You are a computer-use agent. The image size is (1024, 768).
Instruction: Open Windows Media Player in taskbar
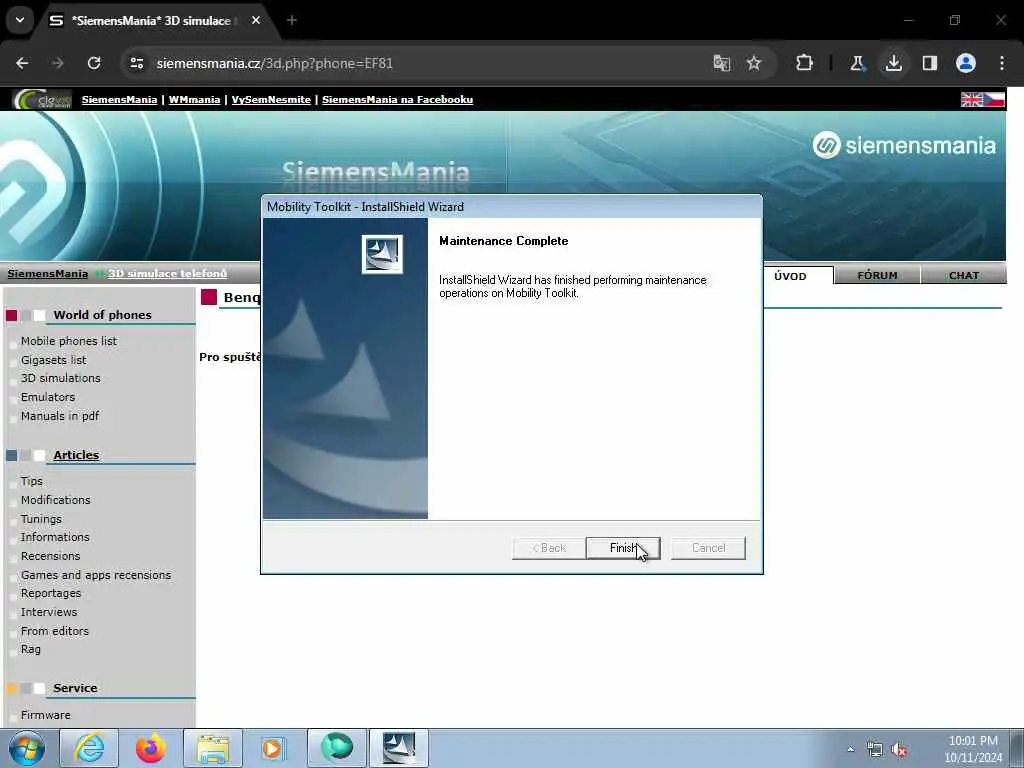pyautogui.click(x=272, y=748)
